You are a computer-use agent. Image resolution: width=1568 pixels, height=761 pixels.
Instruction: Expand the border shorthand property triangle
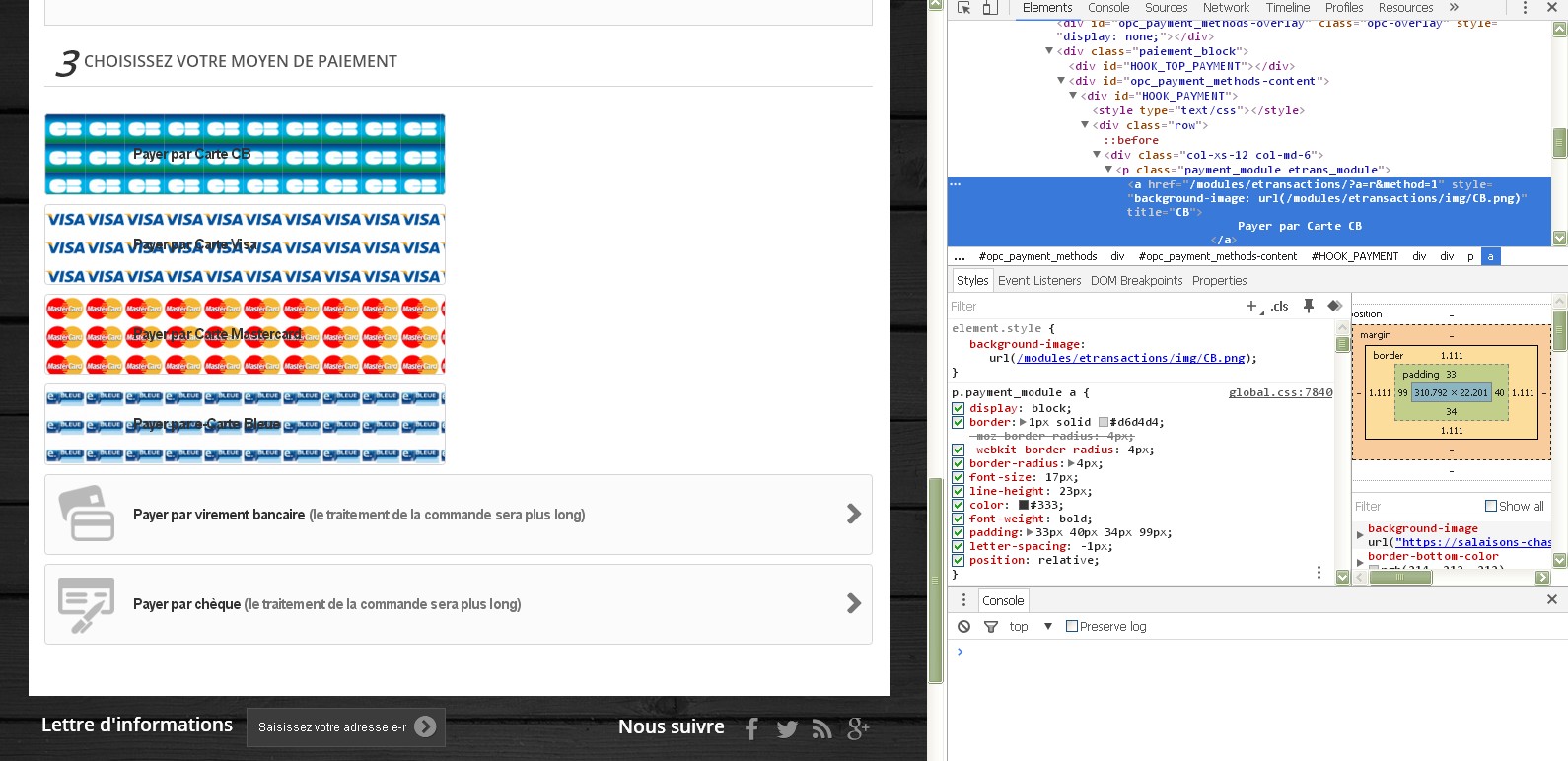coord(1024,422)
